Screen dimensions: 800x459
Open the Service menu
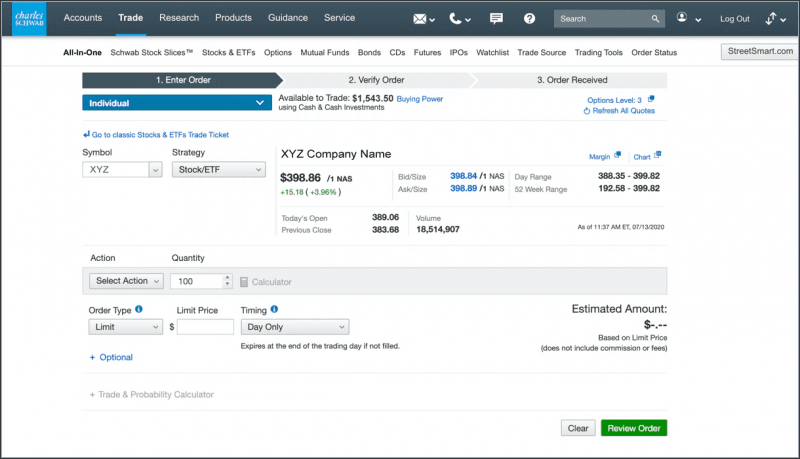pos(339,18)
